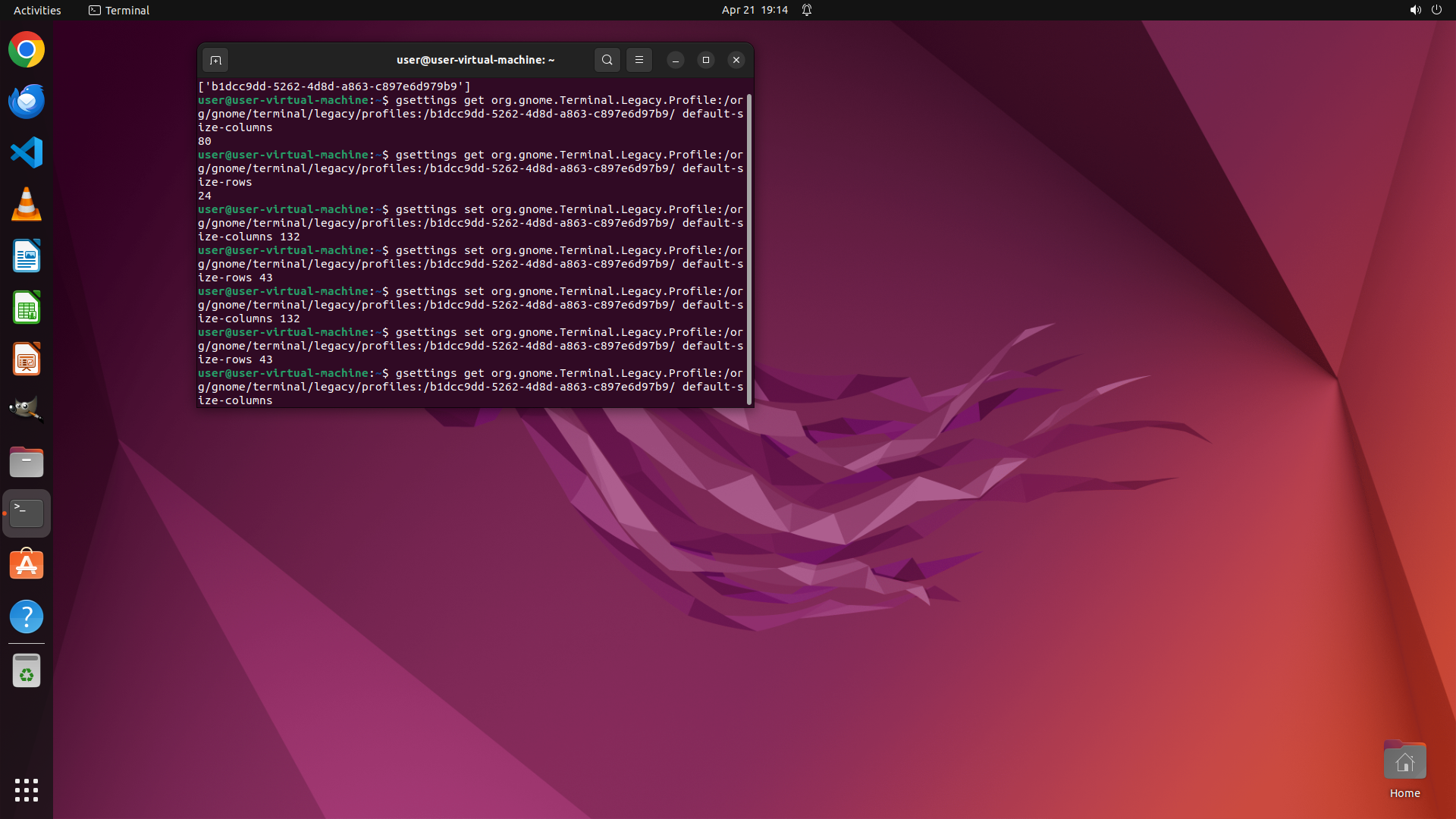Image resolution: width=1456 pixels, height=819 pixels.
Task: Open LibreOffice Impress
Action: [27, 359]
